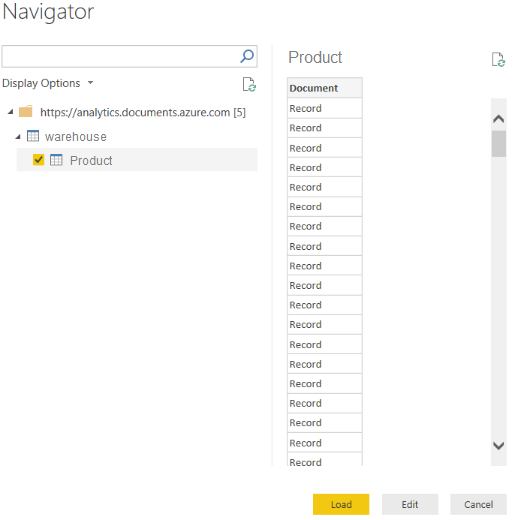
Task: Collapse the analytics.documents.azure.com node
Action: (11, 112)
